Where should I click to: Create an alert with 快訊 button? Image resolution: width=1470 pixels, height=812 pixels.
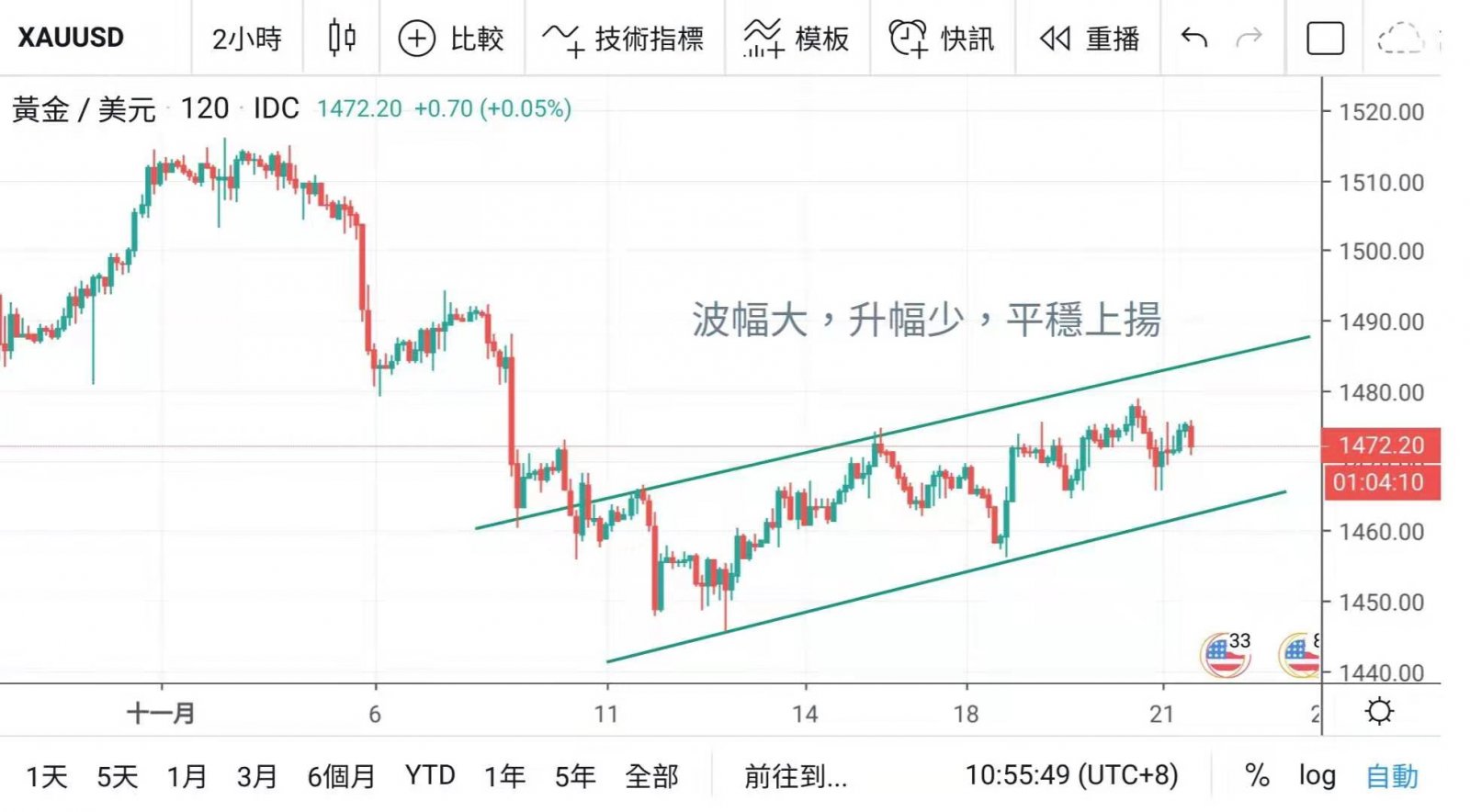pyautogui.click(x=942, y=39)
